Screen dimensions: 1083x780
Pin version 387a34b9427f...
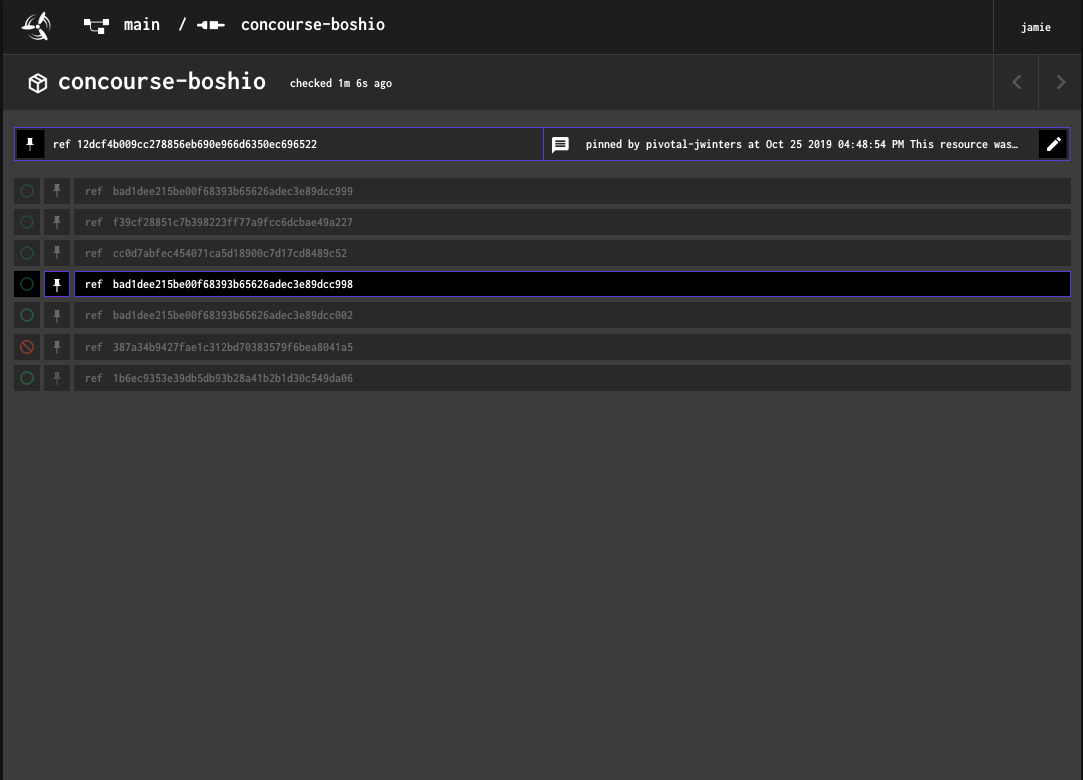57,347
